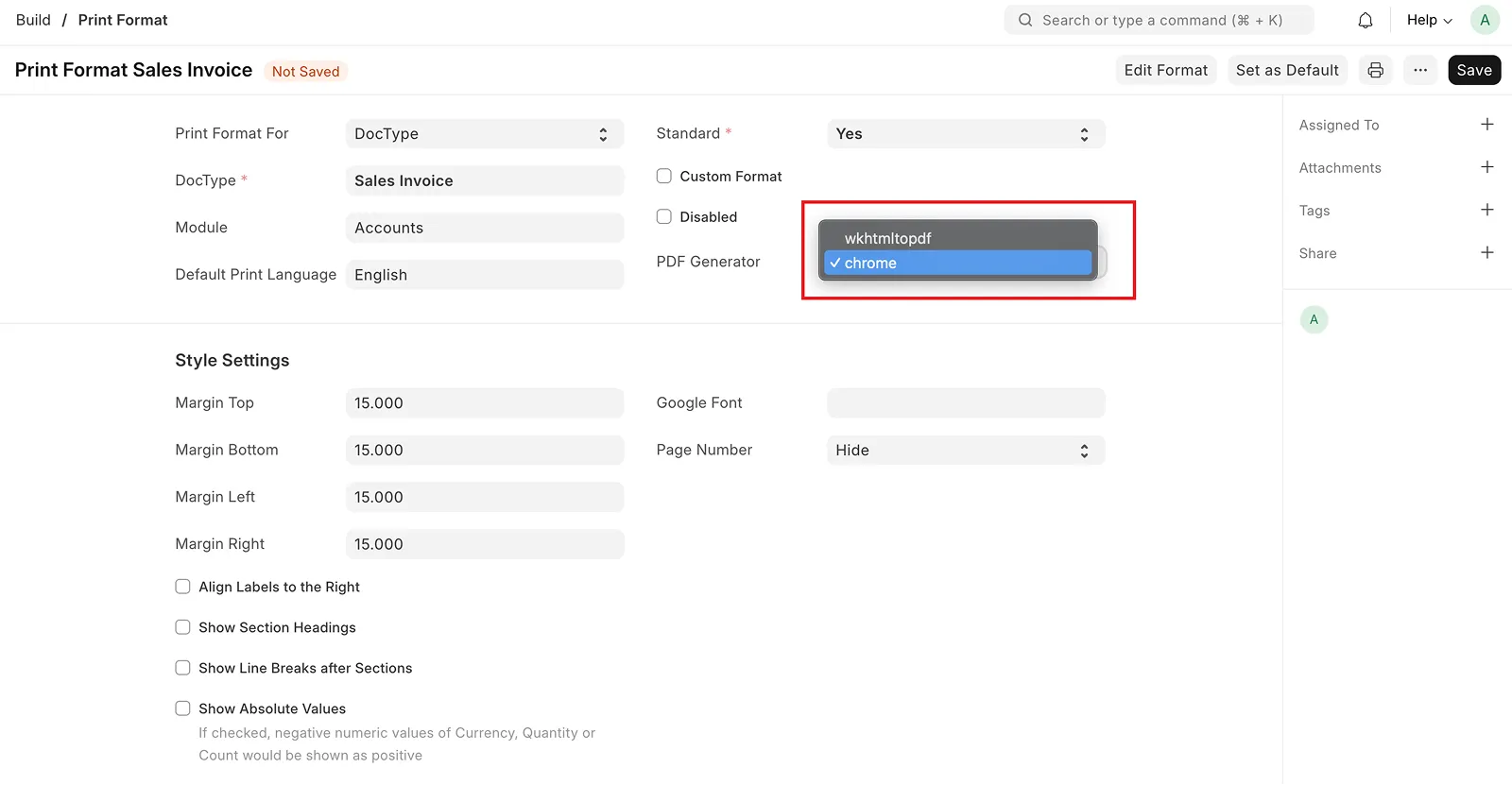The width and height of the screenshot is (1512, 785).
Task: Add a tag using the plus icon
Action: [x=1486, y=210]
